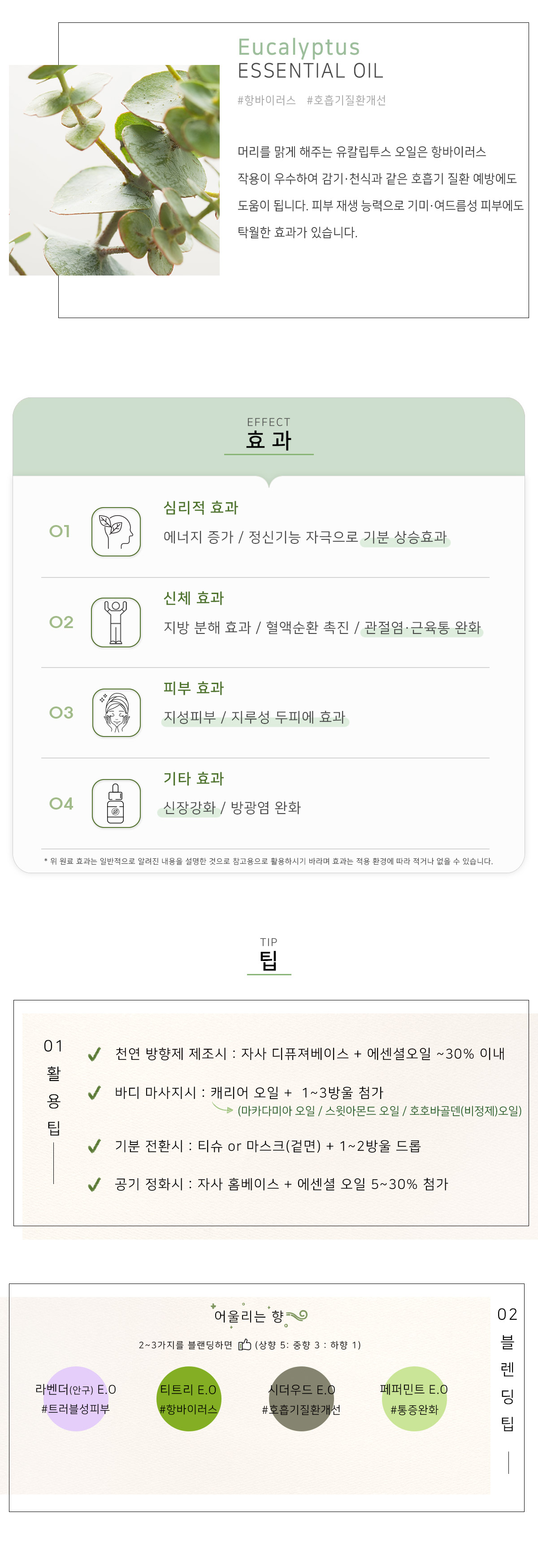Screen dimensions: 538x1568
Task: Click the checkmark beside 바디 마사지시
Action: (94, 1093)
